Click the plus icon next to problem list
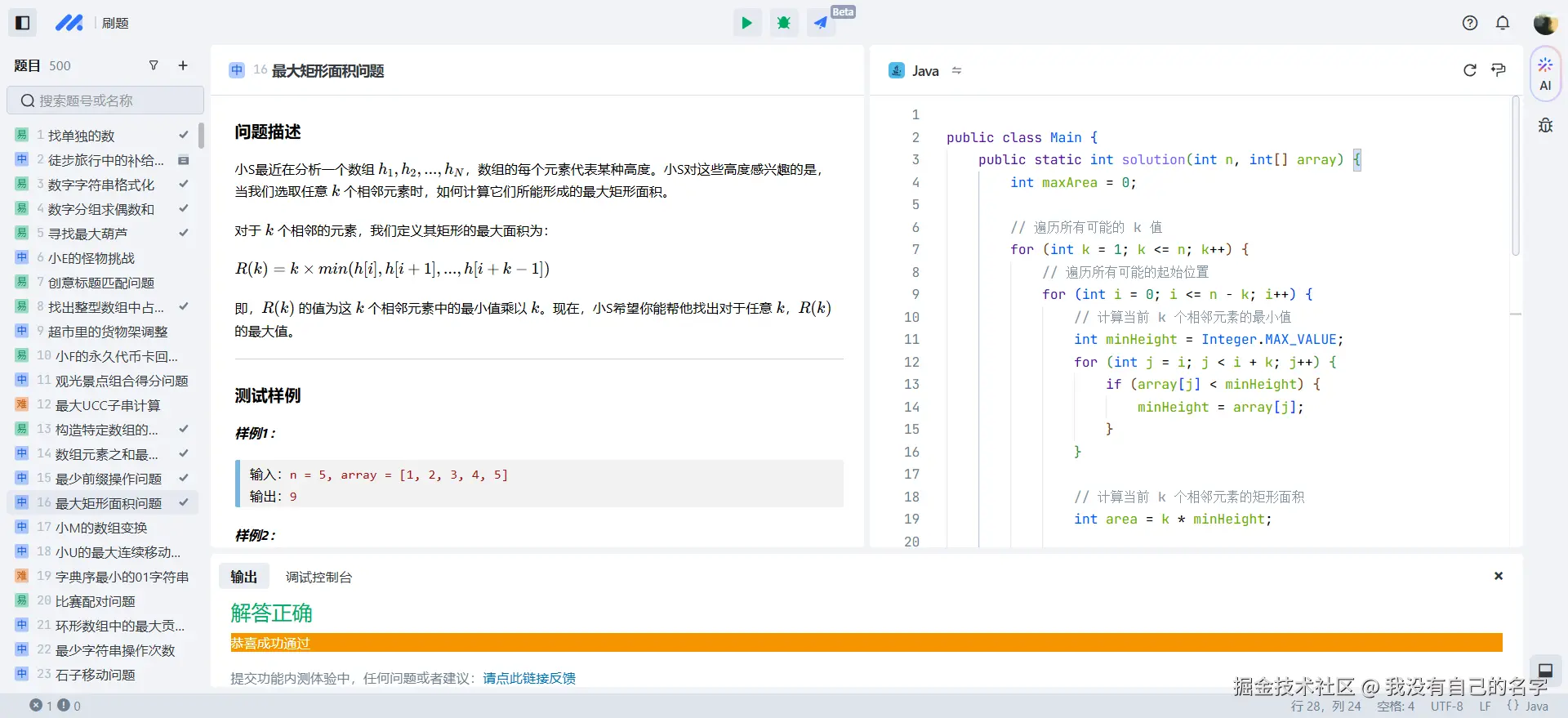This screenshot has width=1568, height=718. [183, 65]
